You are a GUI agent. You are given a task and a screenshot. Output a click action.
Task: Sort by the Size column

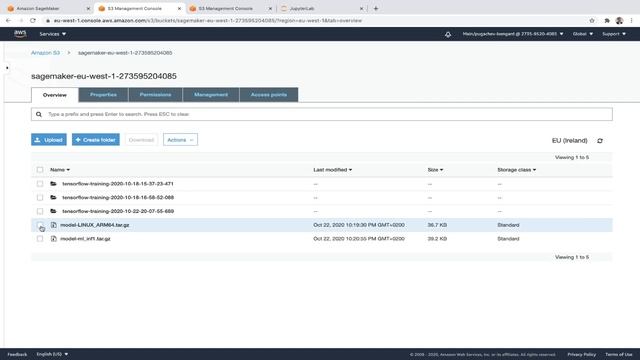pyautogui.click(x=435, y=170)
